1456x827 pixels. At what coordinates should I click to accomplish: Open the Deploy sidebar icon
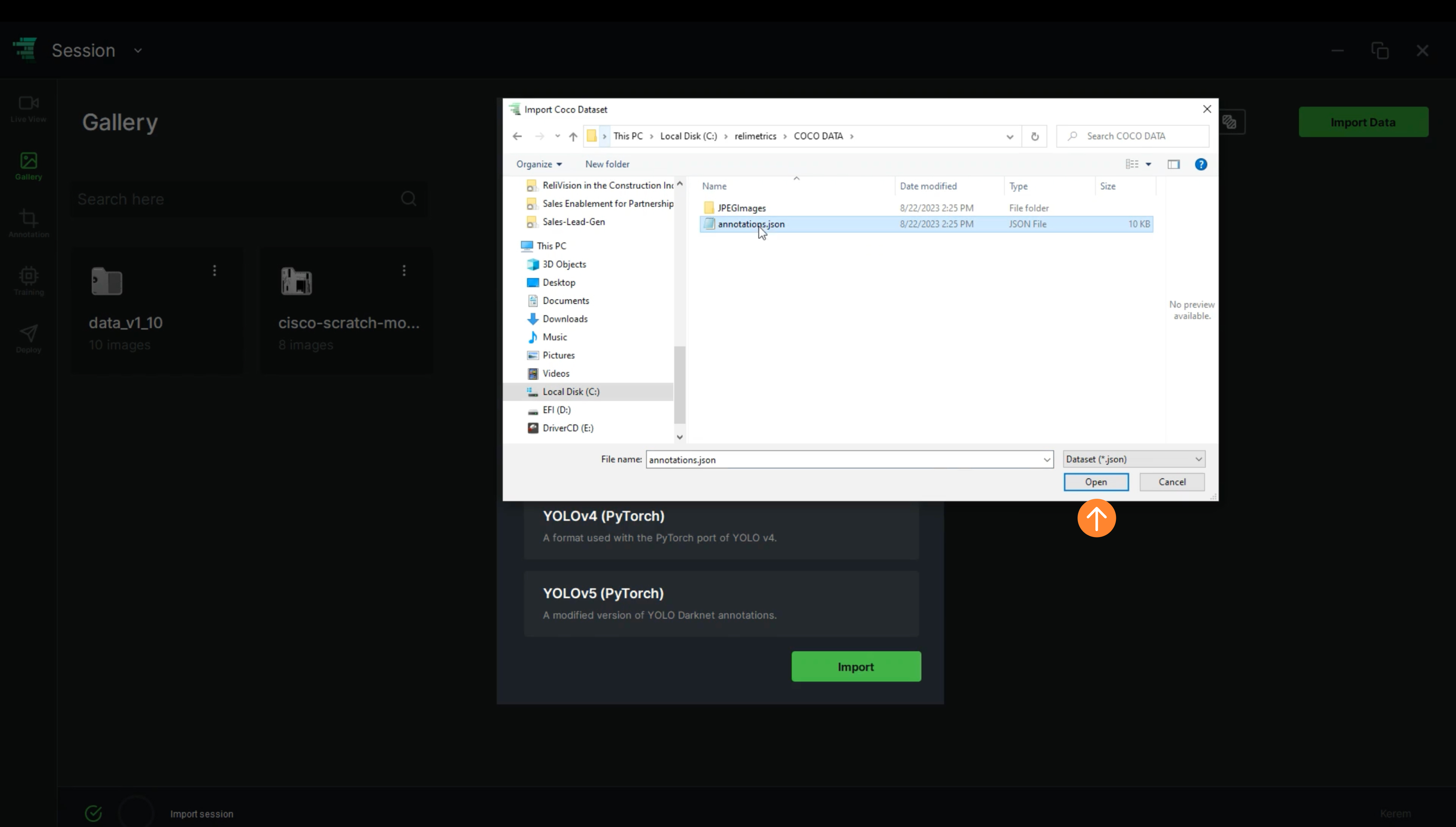pyautogui.click(x=28, y=339)
